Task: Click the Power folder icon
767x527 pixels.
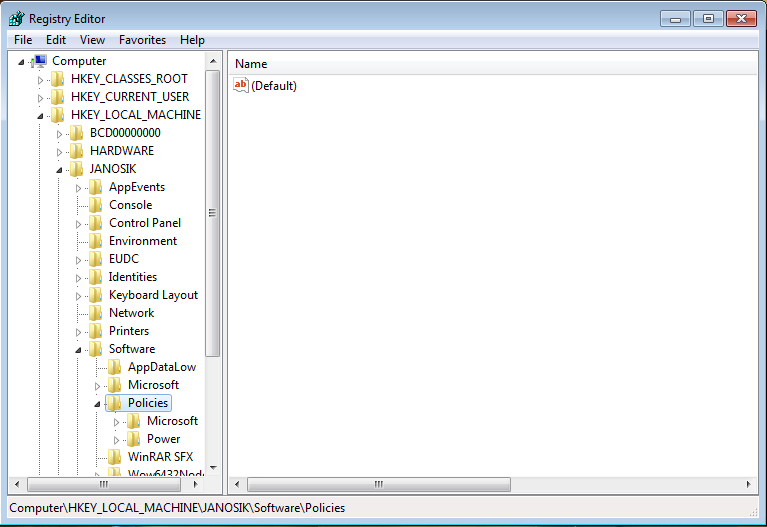Action: click(x=134, y=439)
